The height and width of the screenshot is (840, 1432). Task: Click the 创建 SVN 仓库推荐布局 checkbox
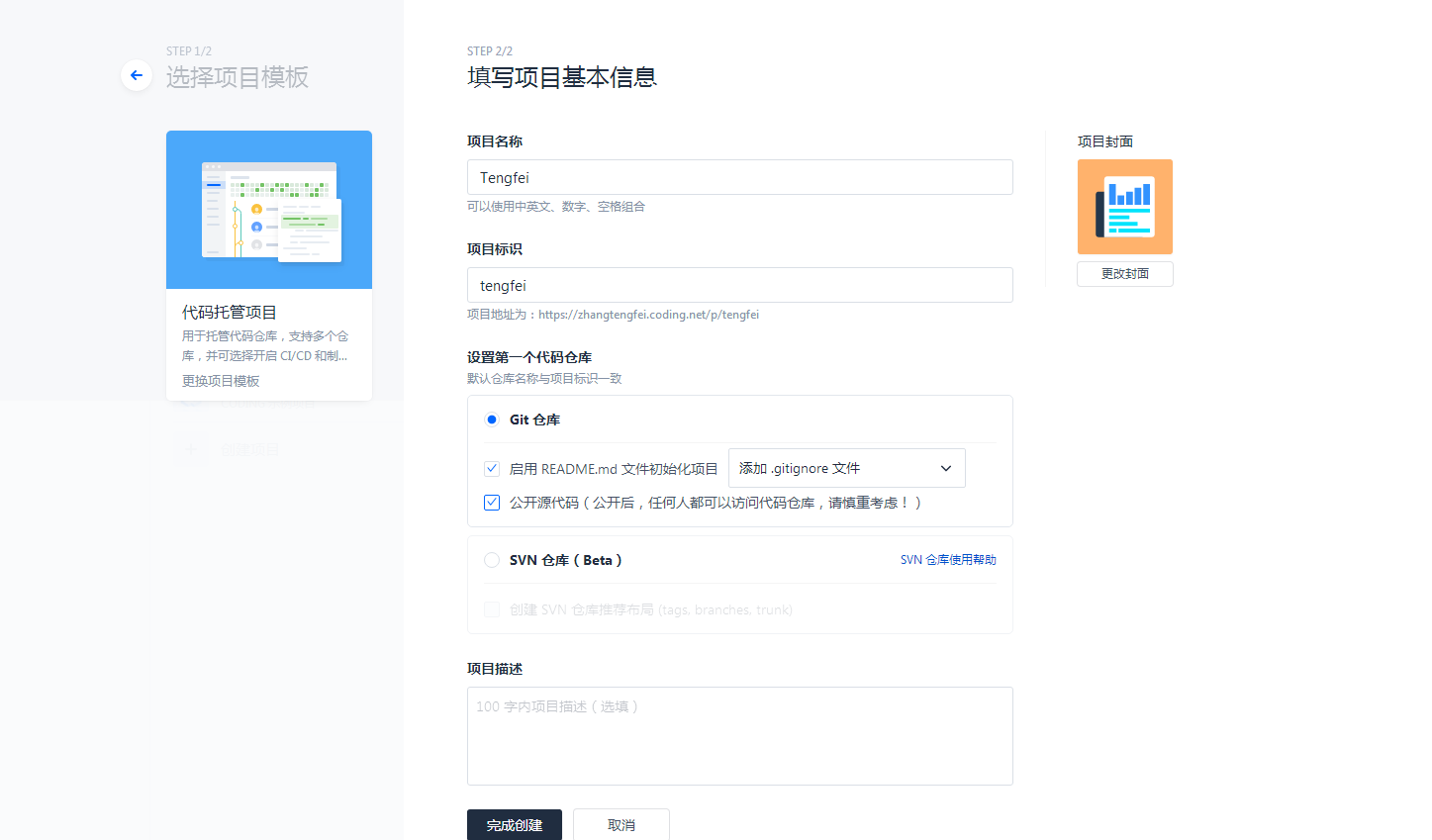pos(492,609)
